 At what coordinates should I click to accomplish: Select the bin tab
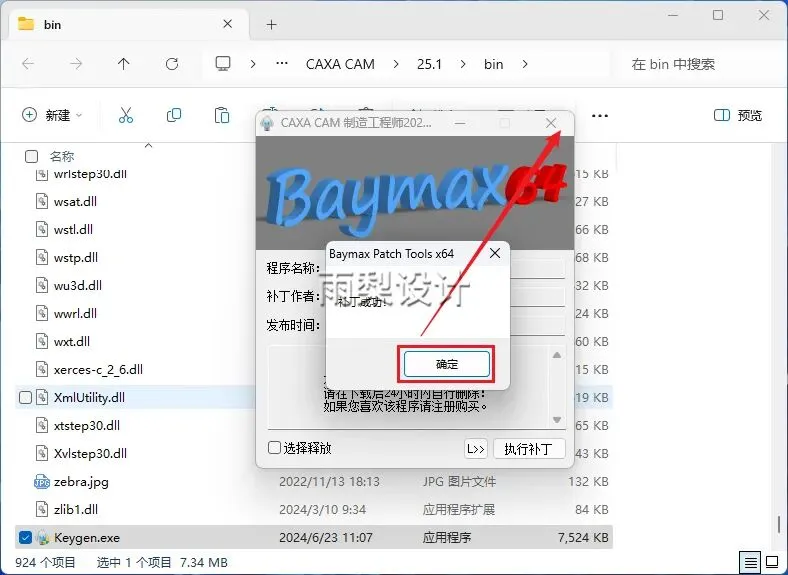point(129,24)
